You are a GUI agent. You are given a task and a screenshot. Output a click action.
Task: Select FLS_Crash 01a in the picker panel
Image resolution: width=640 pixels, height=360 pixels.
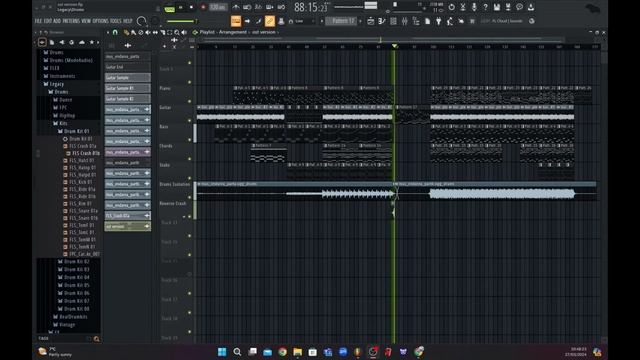[127, 216]
